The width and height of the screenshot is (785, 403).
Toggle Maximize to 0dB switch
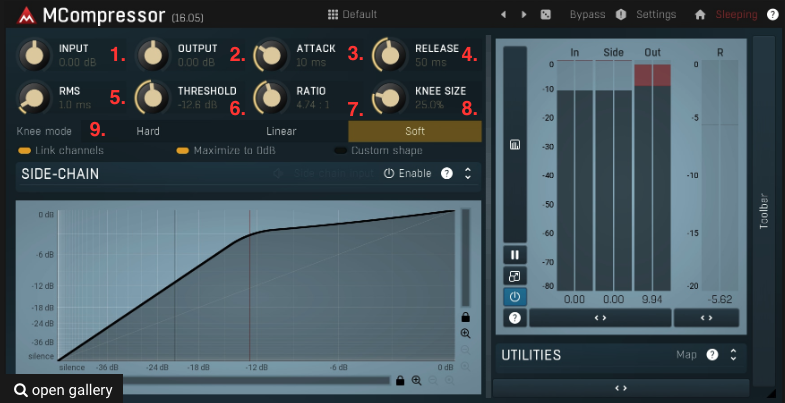(x=226, y=151)
